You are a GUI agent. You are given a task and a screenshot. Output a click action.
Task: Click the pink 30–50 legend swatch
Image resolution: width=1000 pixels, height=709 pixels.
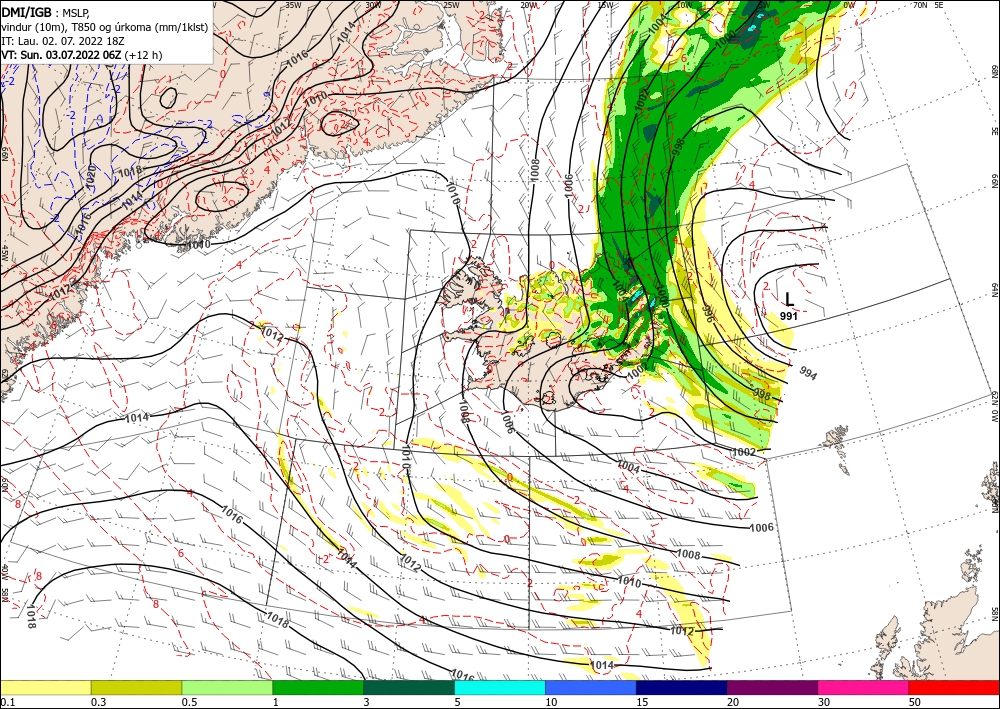coord(864,687)
